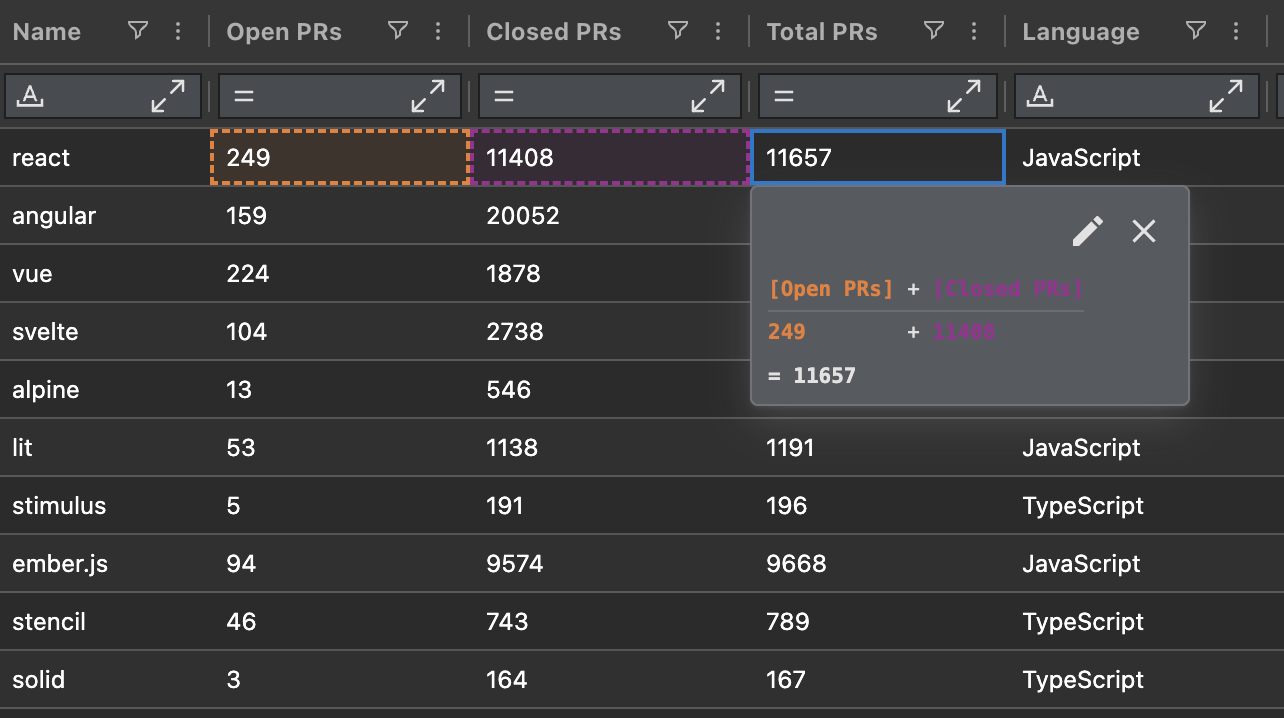Sort by Name column header
The height and width of the screenshot is (718, 1284).
coord(47,32)
